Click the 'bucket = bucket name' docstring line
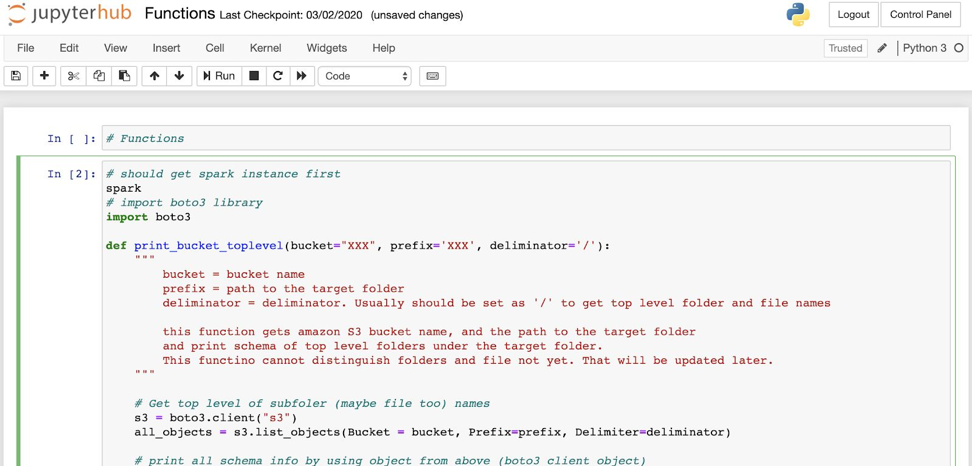The image size is (972, 466). coord(234,275)
